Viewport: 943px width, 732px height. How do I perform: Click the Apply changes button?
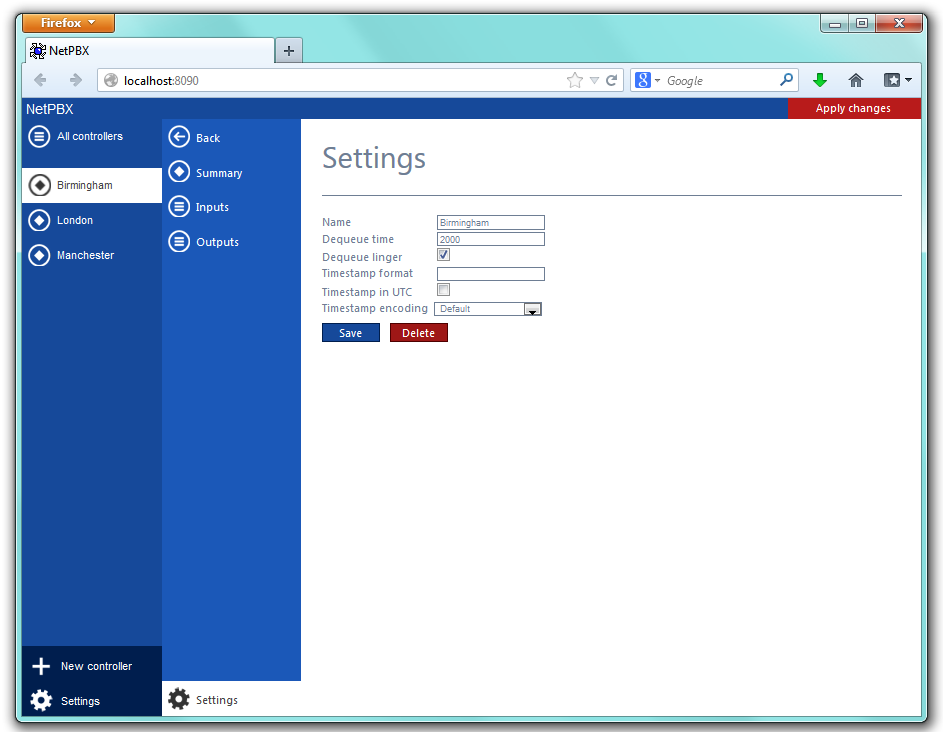pos(853,108)
